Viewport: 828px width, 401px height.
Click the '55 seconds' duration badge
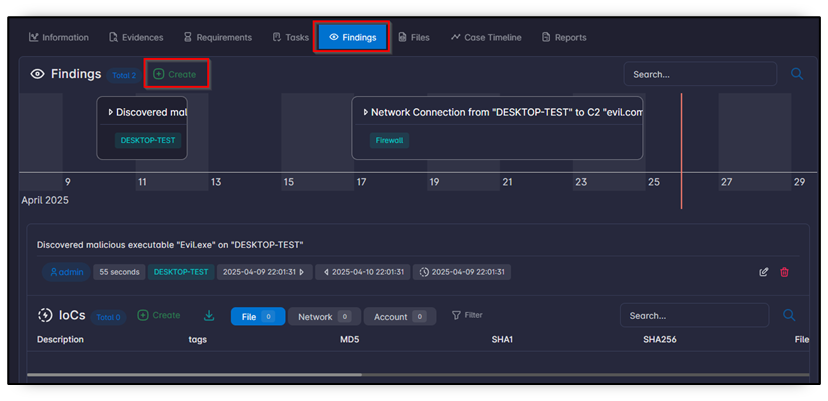(x=119, y=272)
